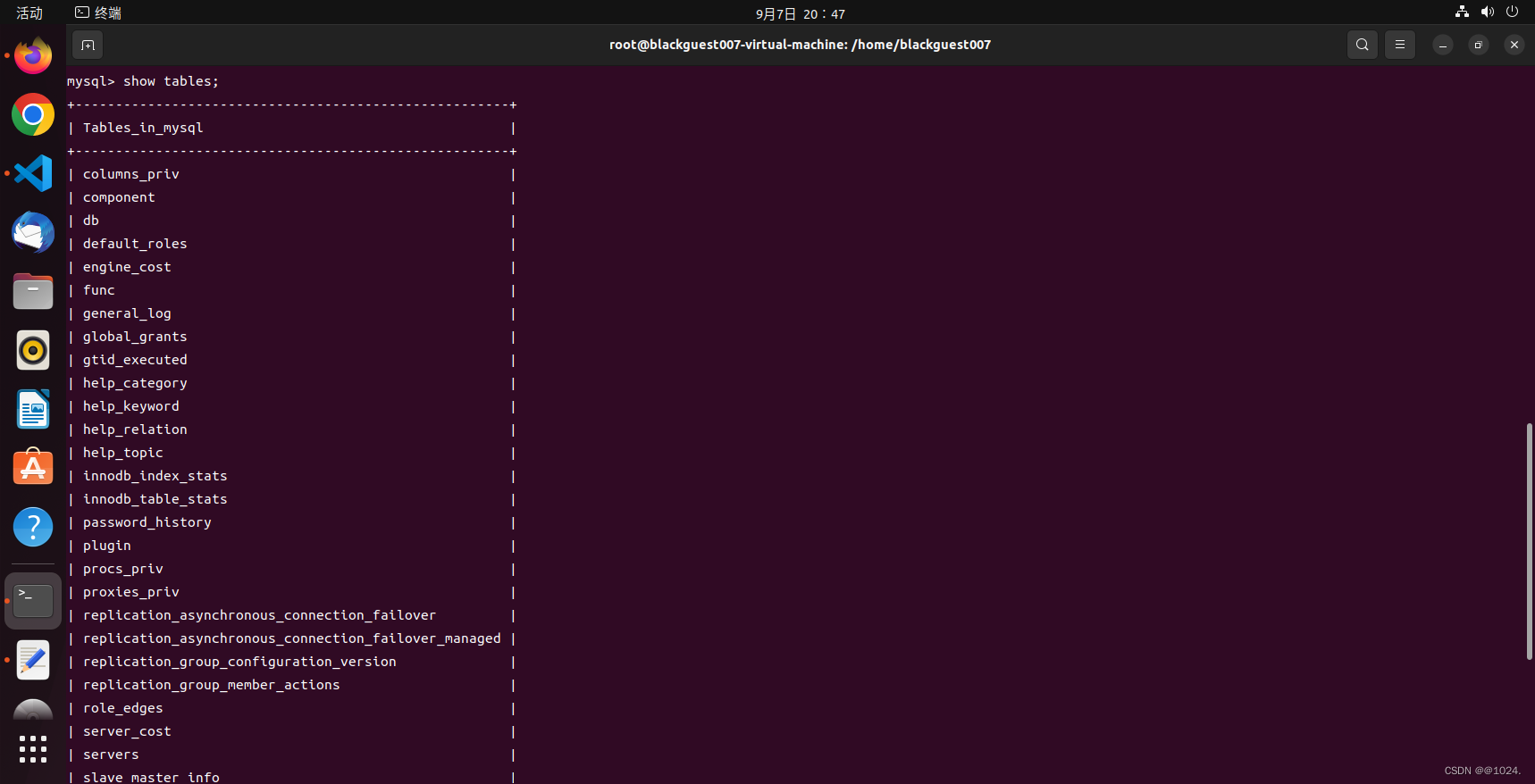Open Thunderbird mail client
This screenshot has height=784, width=1535.
point(33,232)
